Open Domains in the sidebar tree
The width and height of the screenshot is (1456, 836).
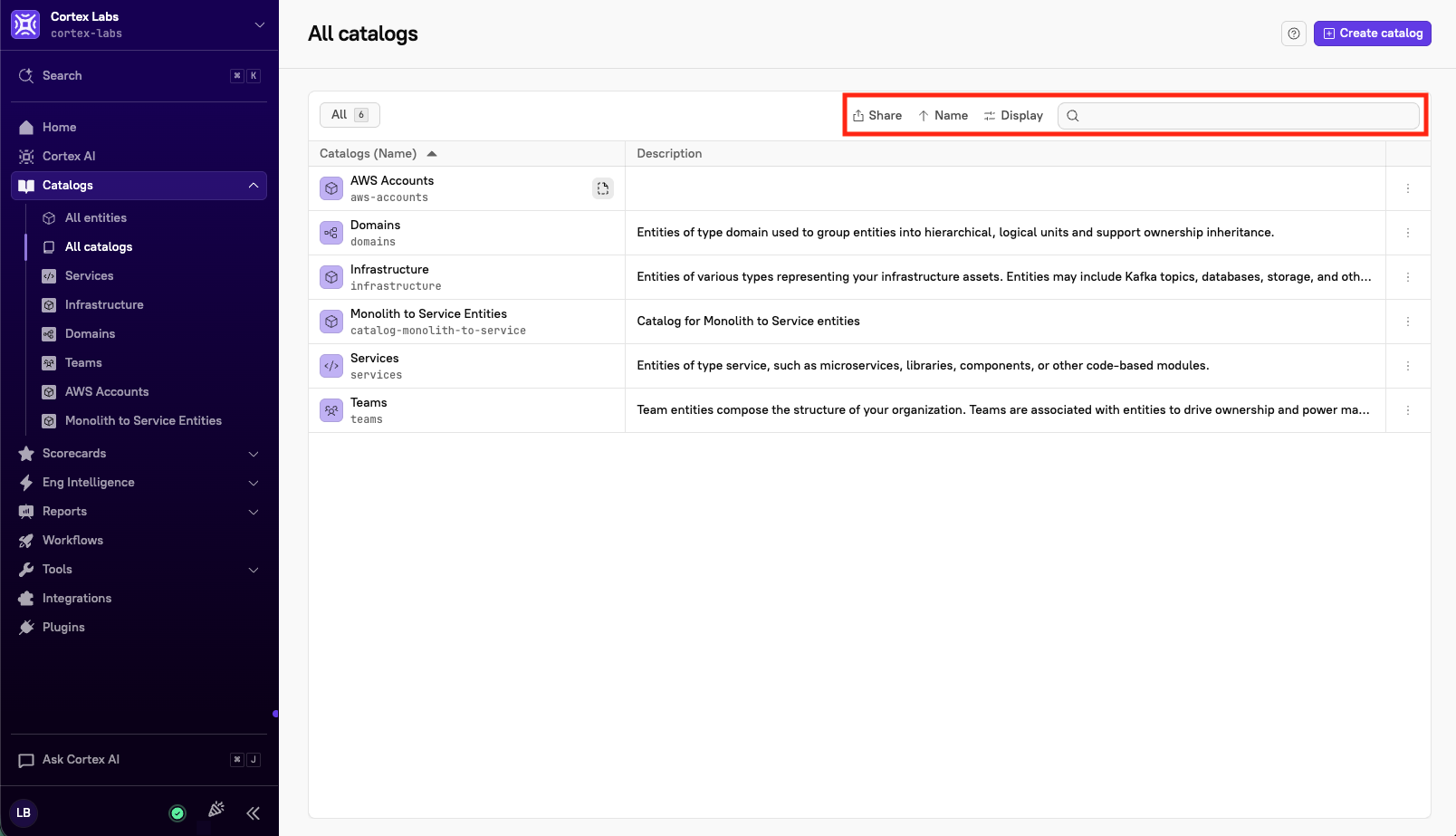click(x=91, y=334)
